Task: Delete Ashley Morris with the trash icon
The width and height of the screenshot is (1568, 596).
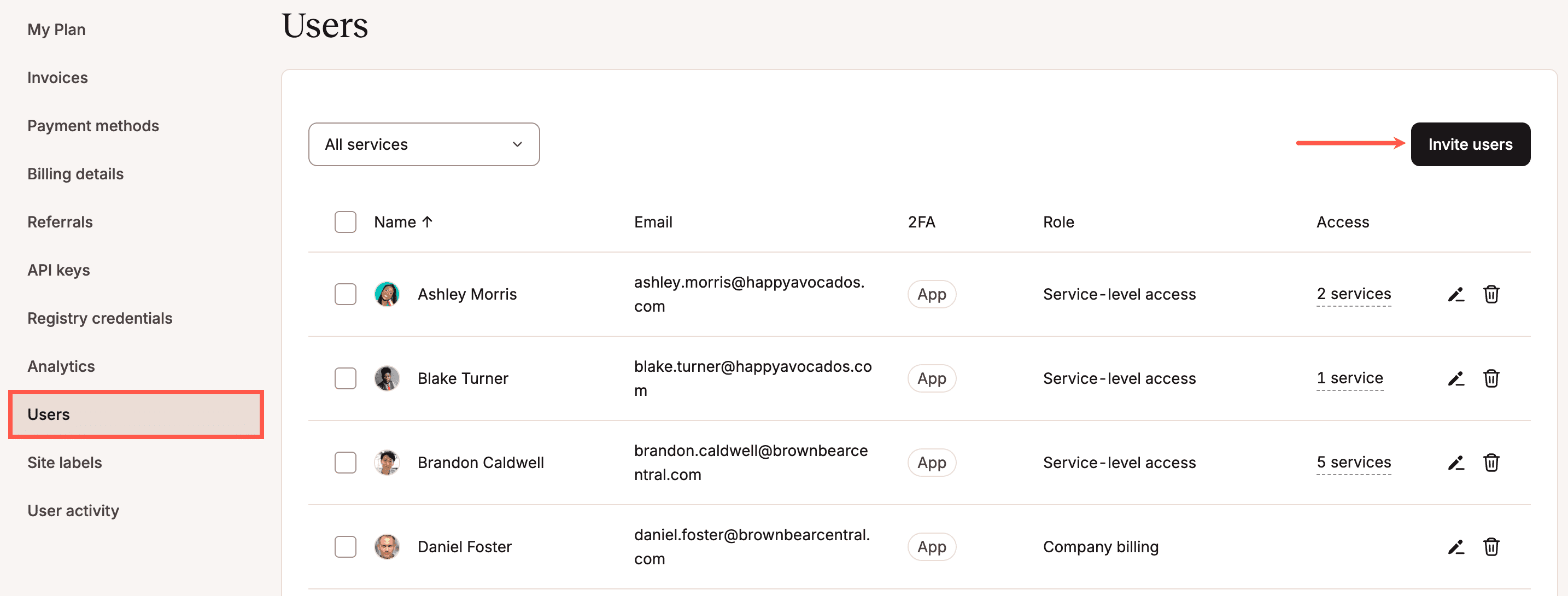Action: click(1491, 295)
